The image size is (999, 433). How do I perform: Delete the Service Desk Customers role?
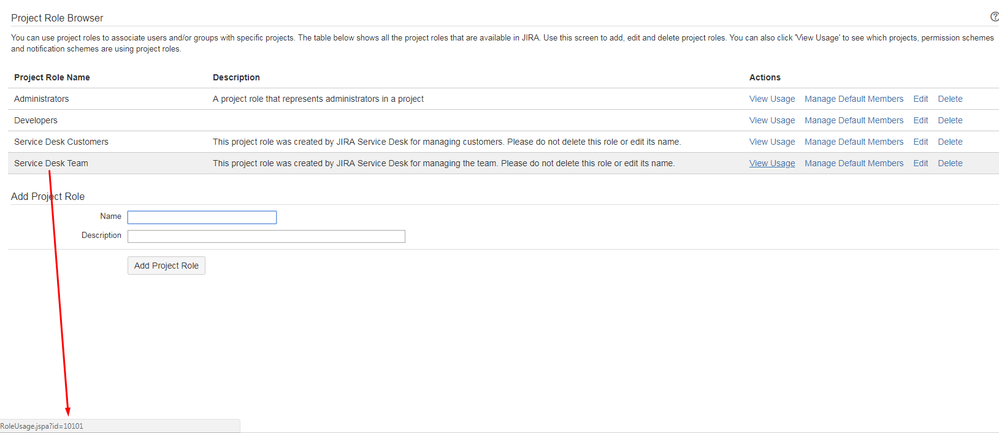coord(950,141)
